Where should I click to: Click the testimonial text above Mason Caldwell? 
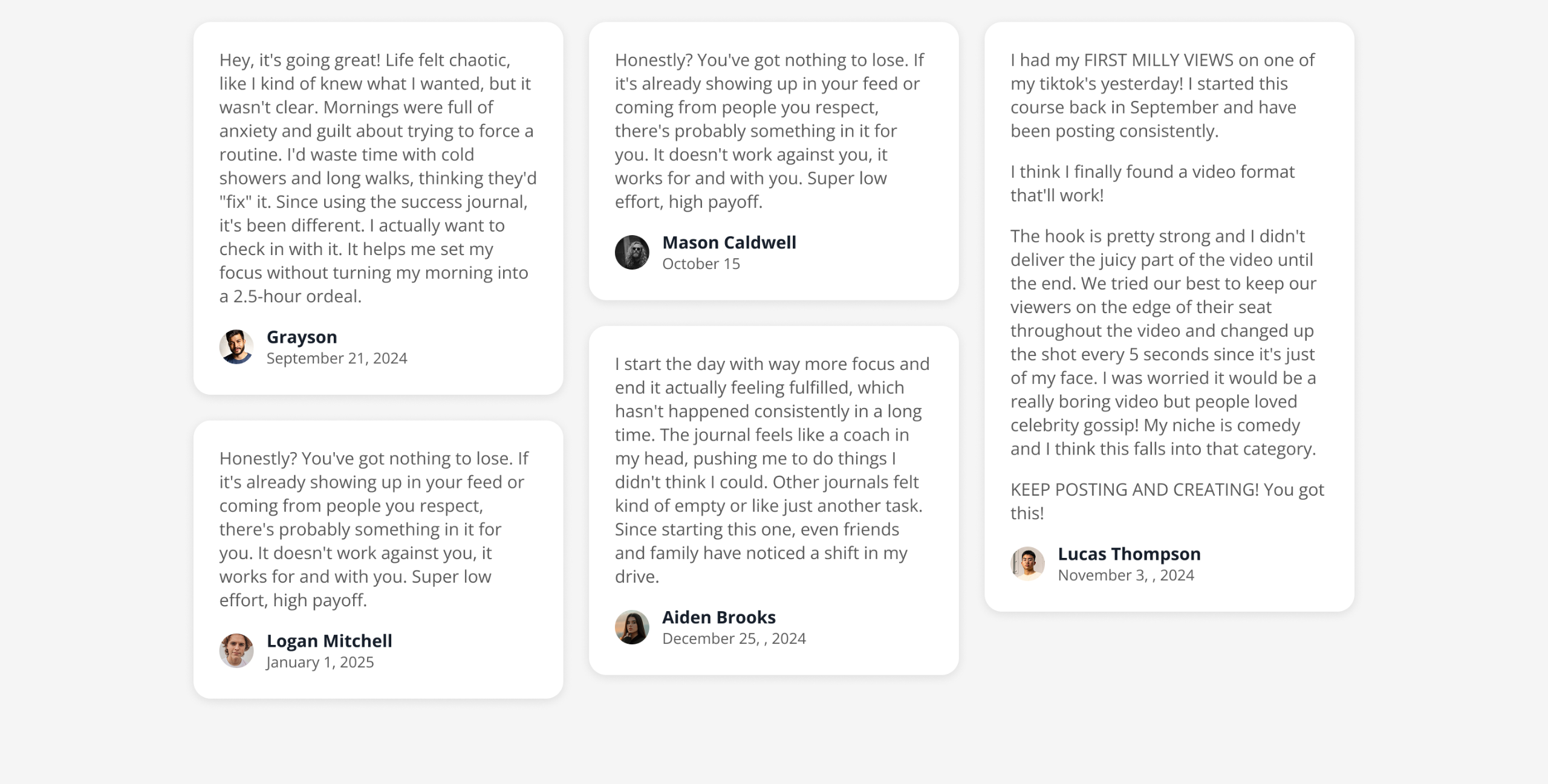(769, 131)
